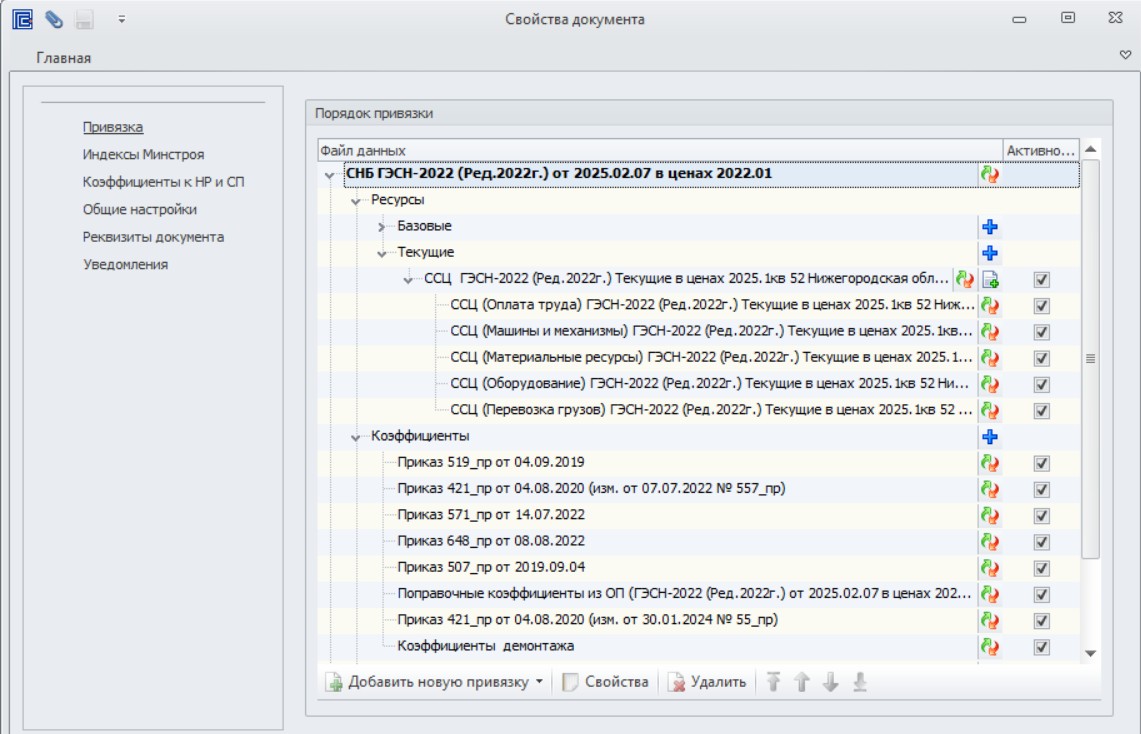Screen dimensions: 1141x734
Task: Click the paperclip attachment icon in title bar
Action: [54, 20]
